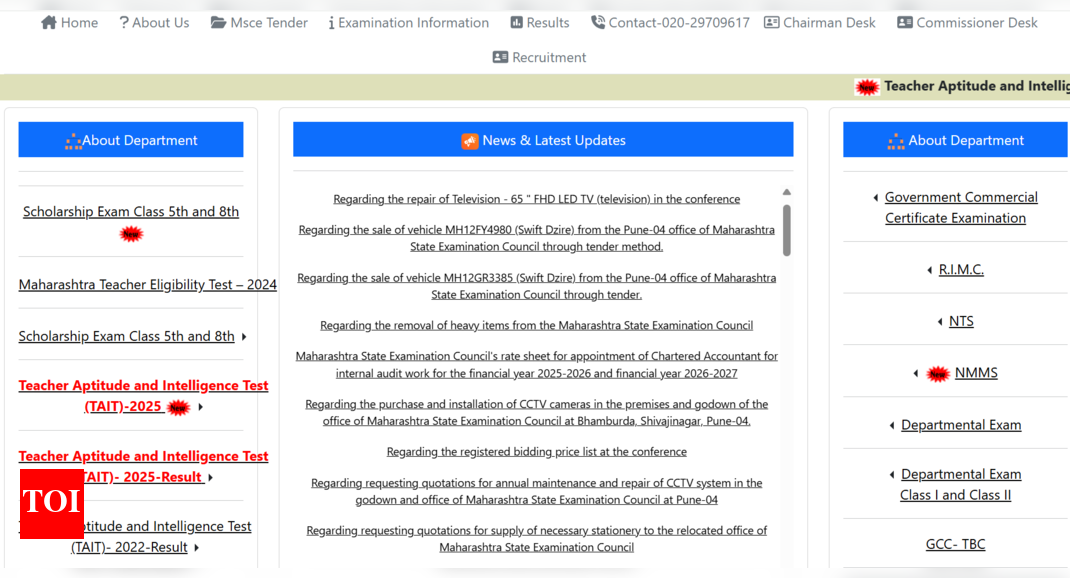Open Maharashtra Teacher Eligibility Test 2024 link
This screenshot has width=1070, height=578.
point(147,285)
